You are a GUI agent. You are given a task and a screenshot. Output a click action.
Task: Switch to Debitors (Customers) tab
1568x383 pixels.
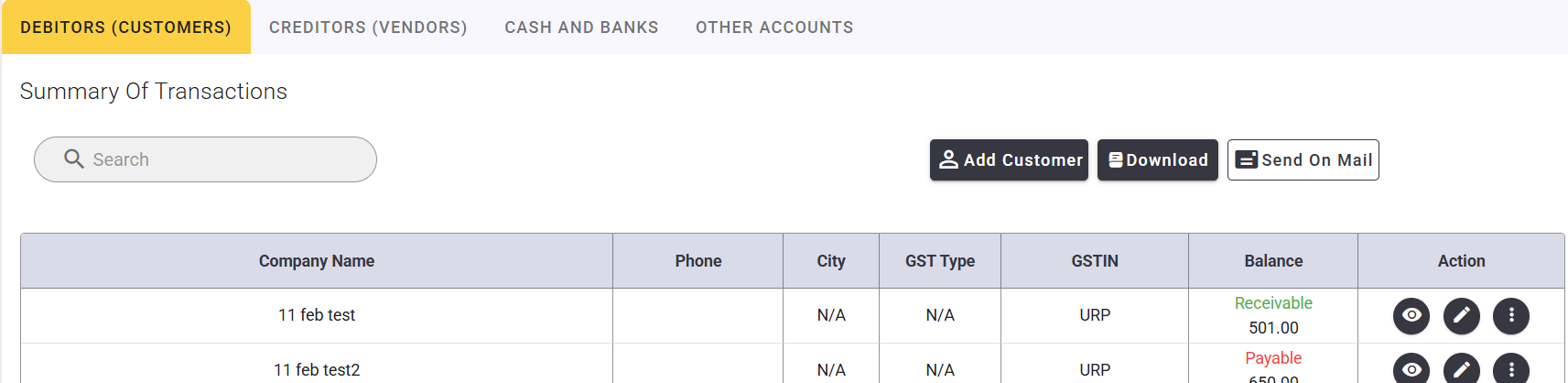(x=126, y=27)
